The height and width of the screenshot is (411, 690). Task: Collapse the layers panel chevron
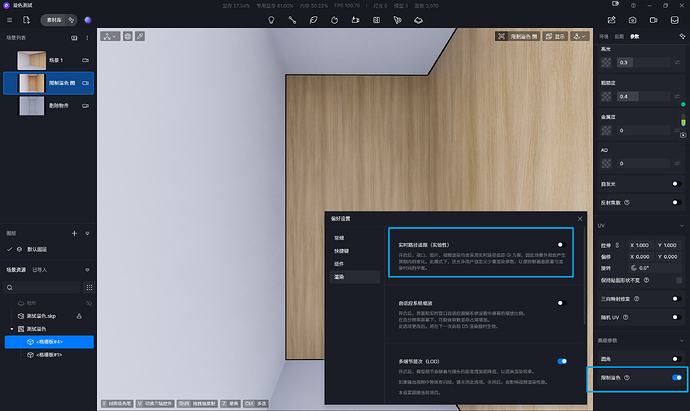pyautogui.click(x=87, y=234)
